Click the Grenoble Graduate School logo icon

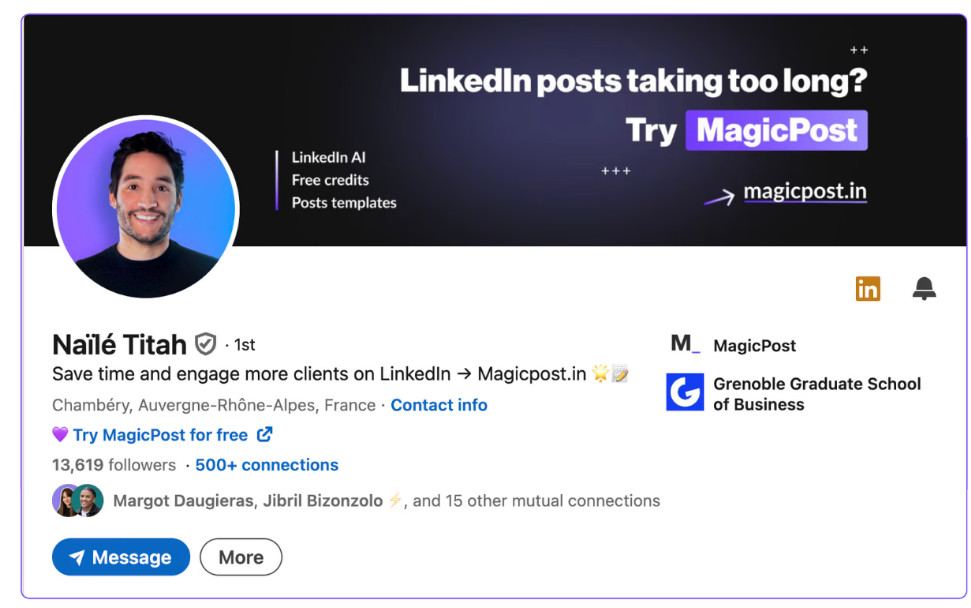point(685,392)
